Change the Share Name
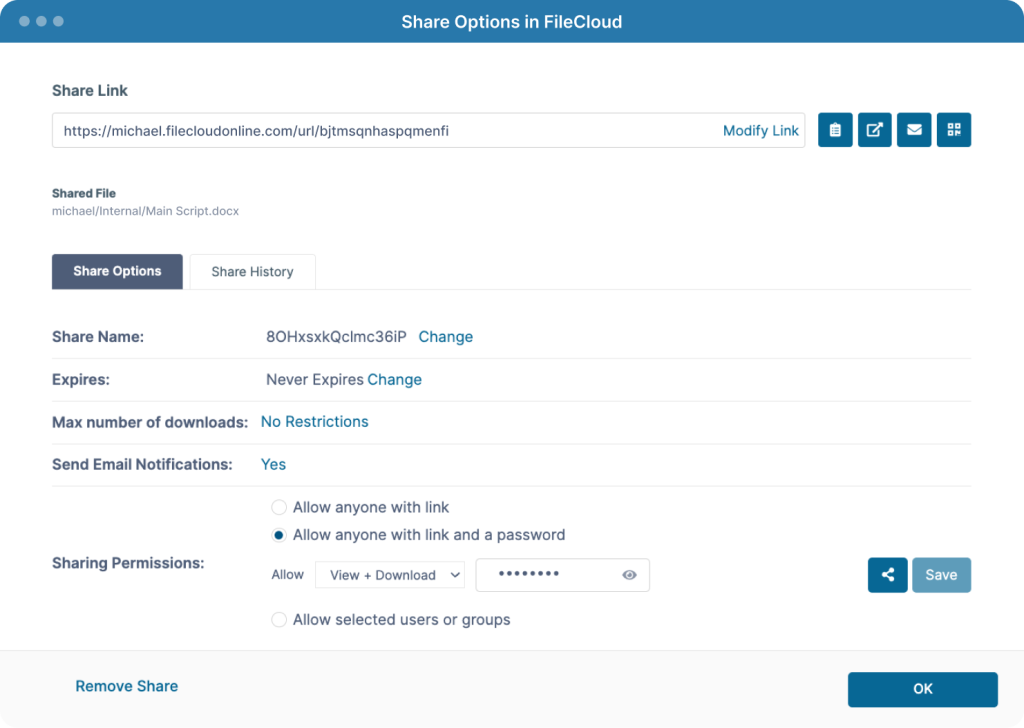 click(445, 337)
